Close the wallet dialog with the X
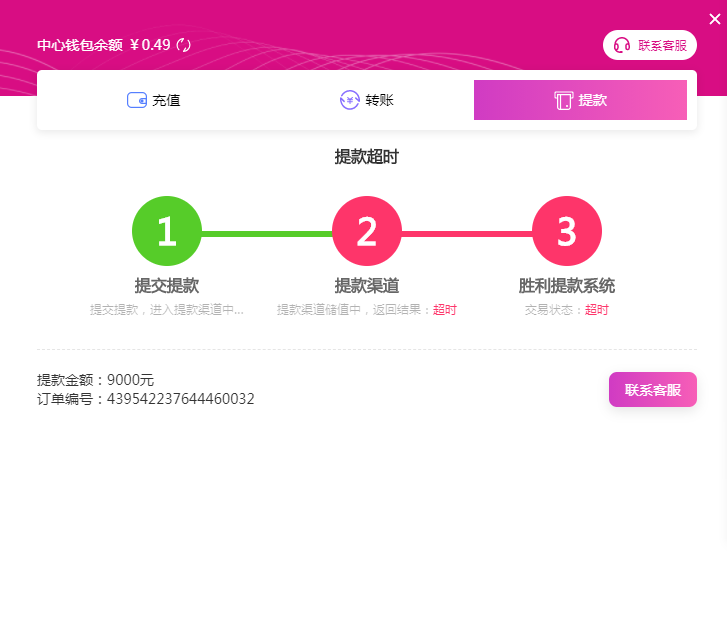 [714, 19]
